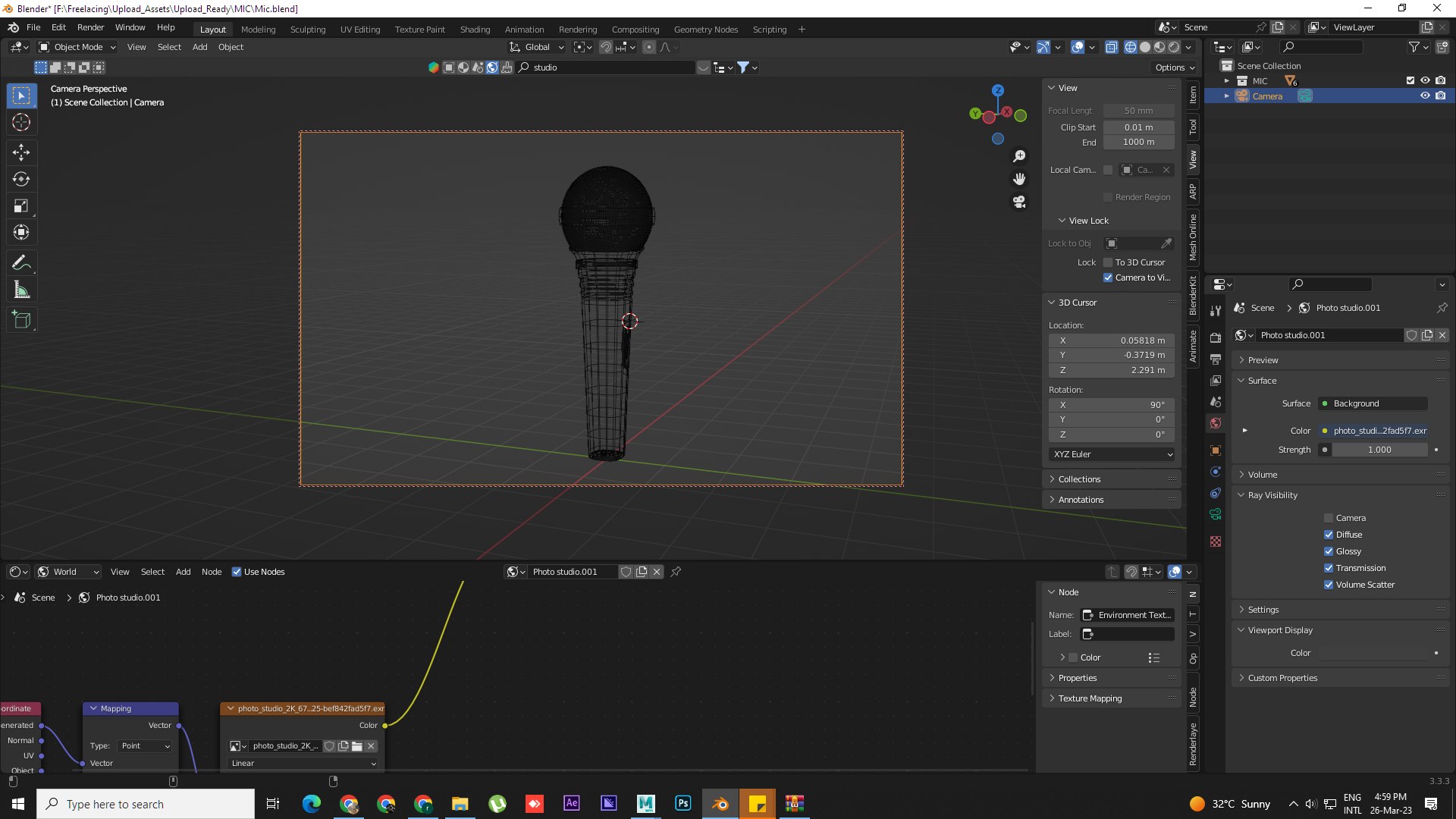The width and height of the screenshot is (1456, 819).
Task: Click the zoom viewport magnifier icon
Action: pyautogui.click(x=1019, y=156)
